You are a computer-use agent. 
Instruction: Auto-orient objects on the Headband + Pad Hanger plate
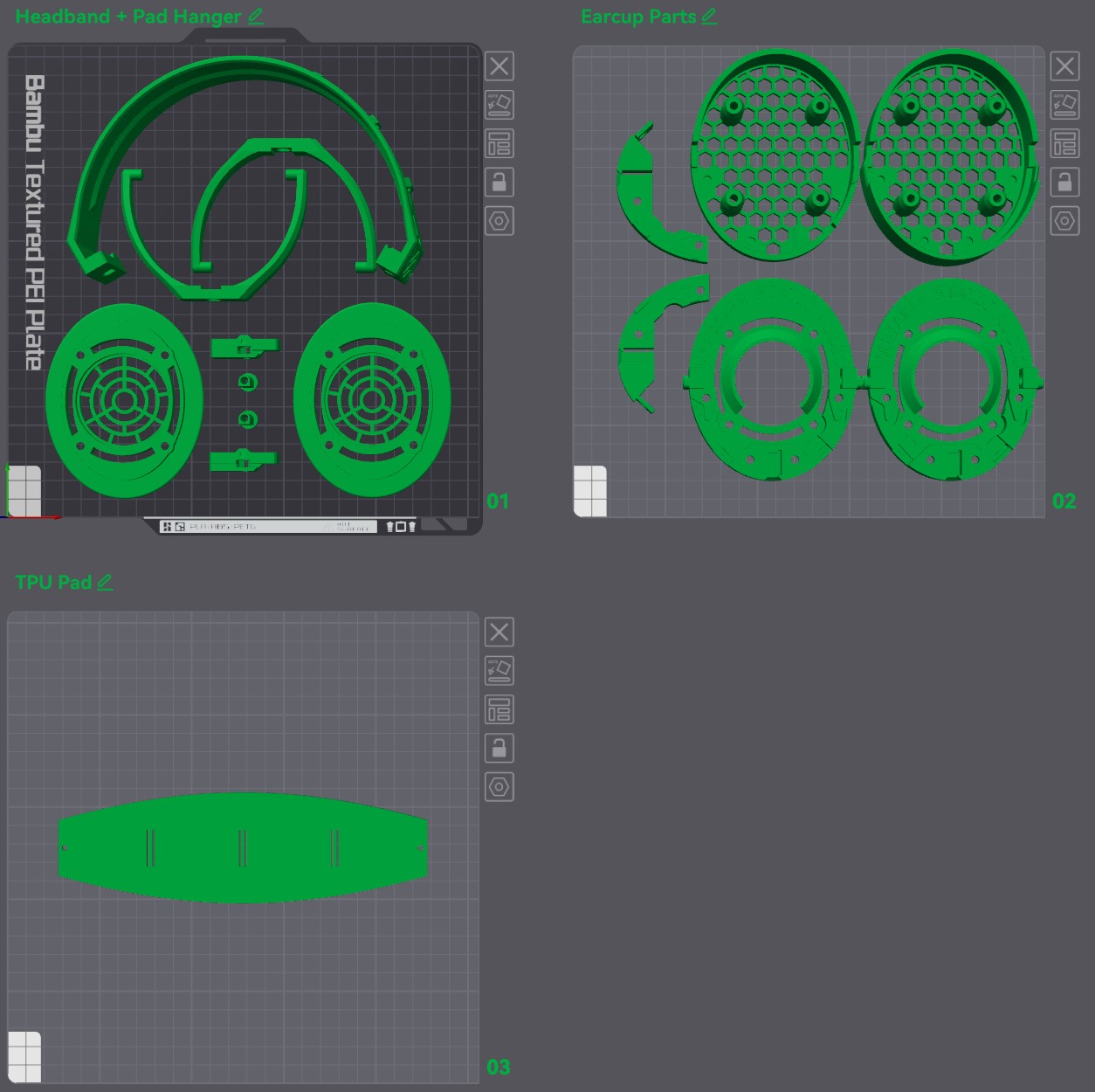click(499, 105)
